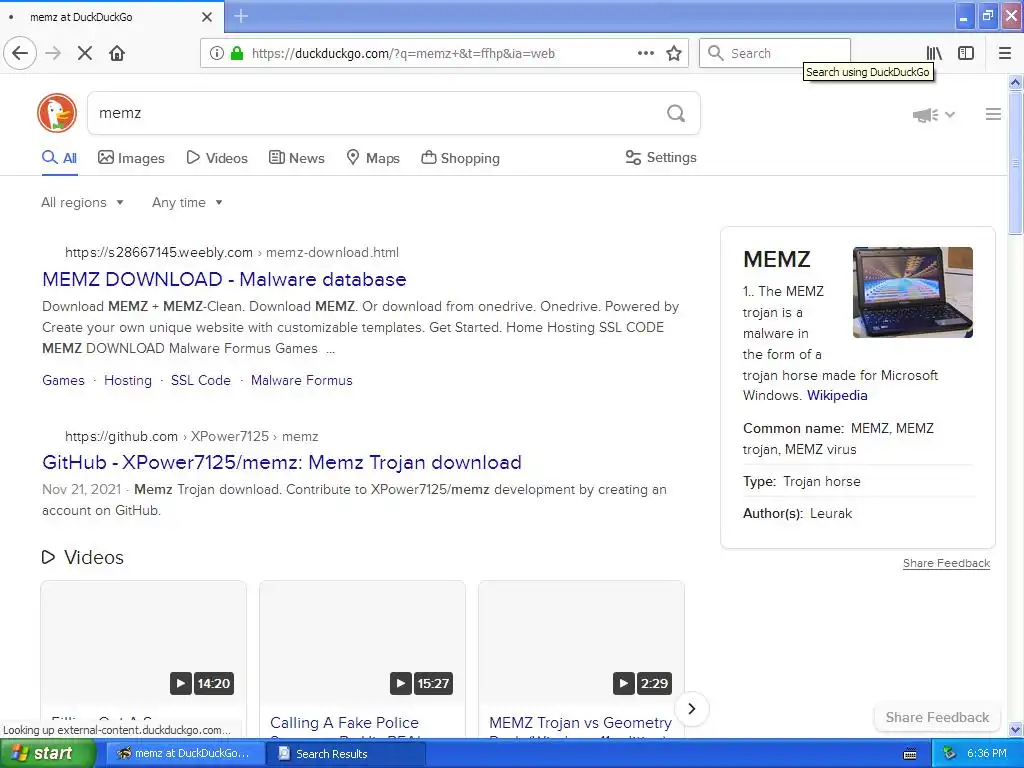Viewport: 1024px width, 768px height.
Task: Click the keyboard icon in system tray
Action: [x=910, y=754]
